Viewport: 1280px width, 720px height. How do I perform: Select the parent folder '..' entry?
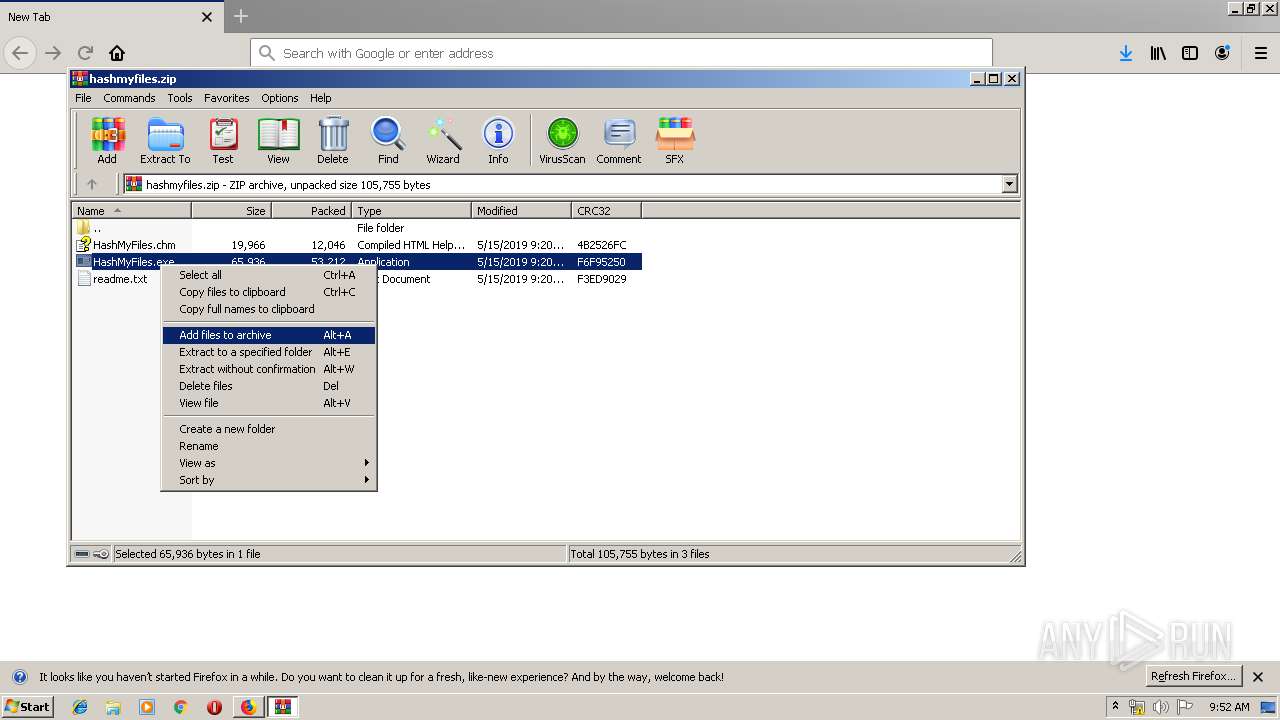pyautogui.click(x=357, y=228)
